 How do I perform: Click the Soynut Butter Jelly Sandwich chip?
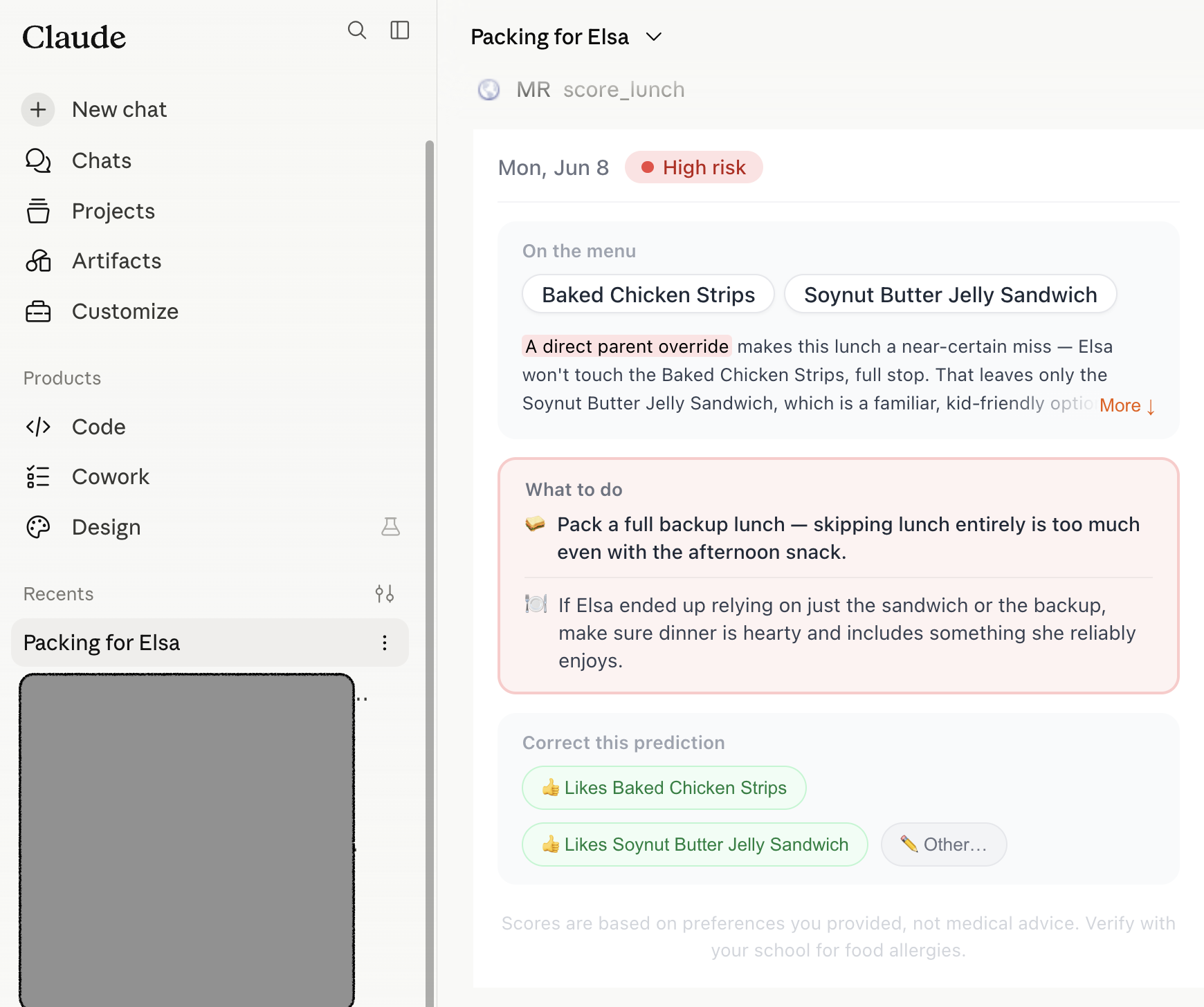click(950, 295)
